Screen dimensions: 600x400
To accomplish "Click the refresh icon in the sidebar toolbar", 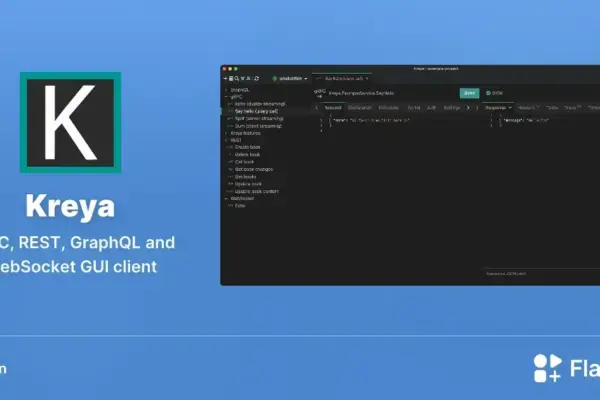I will click(256, 78).
